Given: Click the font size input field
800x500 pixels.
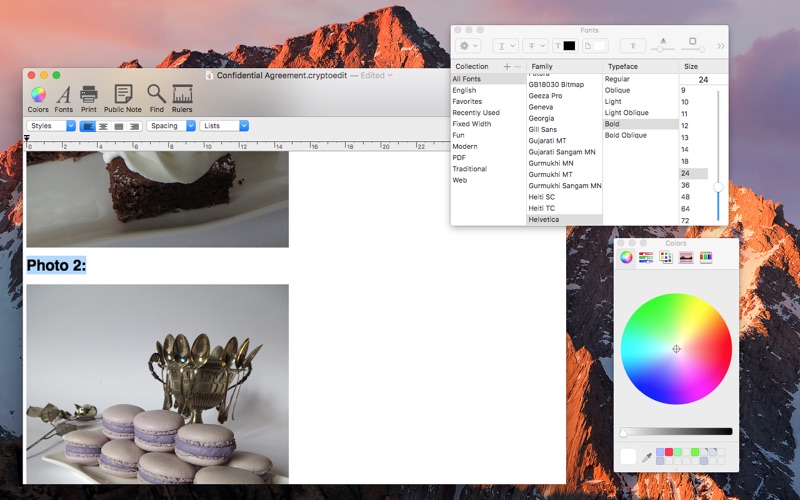Looking at the screenshot, I should coord(703,80).
